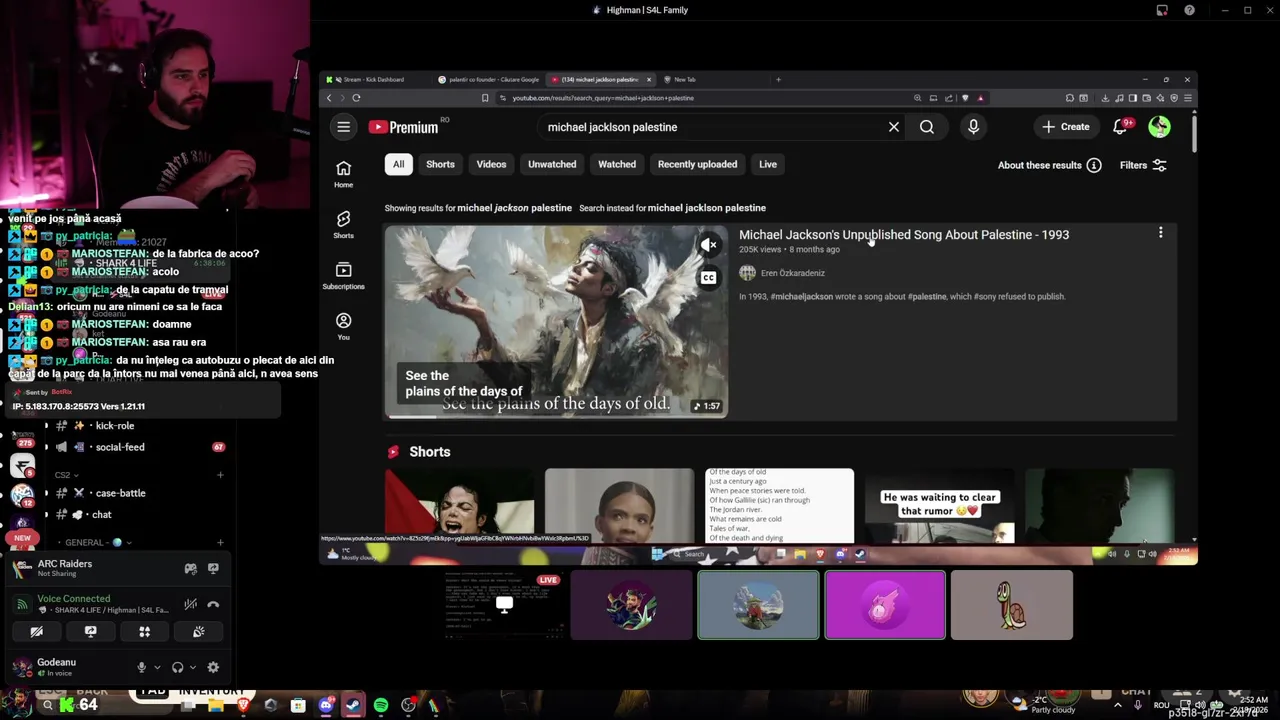Screen dimensions: 1280x720
Task: Add a channel to the GENERAL category
Action: (x=220, y=542)
